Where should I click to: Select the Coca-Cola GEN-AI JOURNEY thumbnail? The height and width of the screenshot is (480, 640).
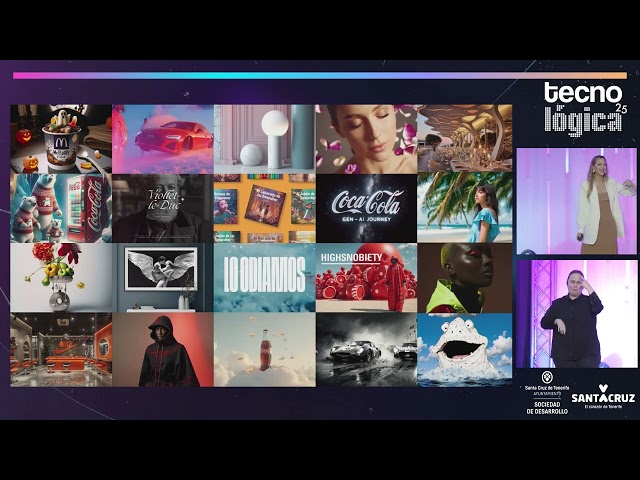tap(367, 209)
